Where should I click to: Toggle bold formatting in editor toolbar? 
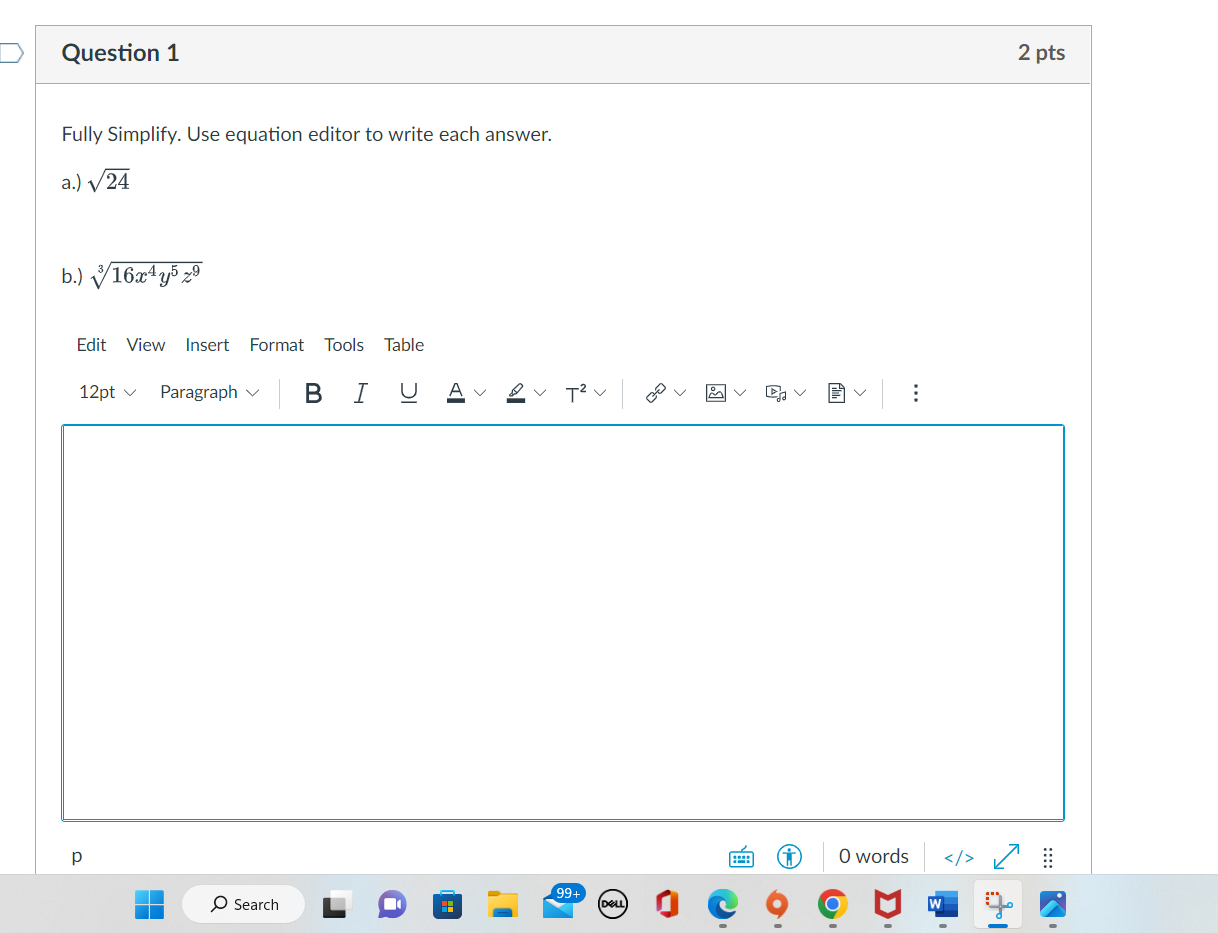[x=313, y=393]
